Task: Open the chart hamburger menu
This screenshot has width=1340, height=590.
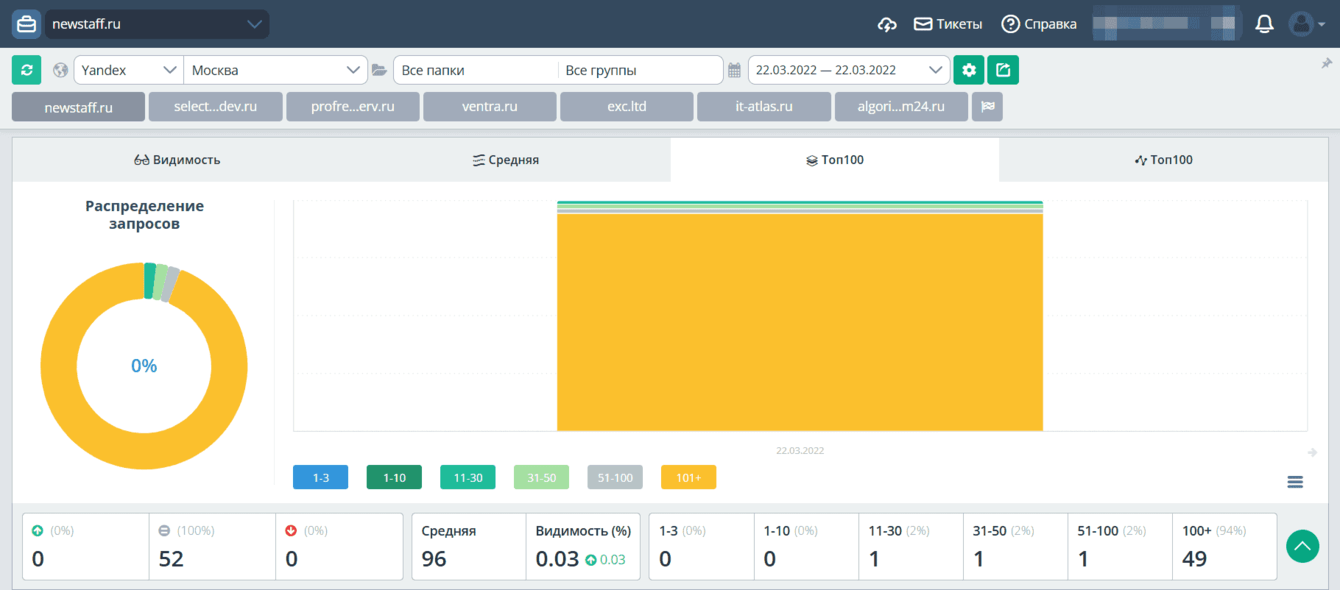Action: [1295, 482]
